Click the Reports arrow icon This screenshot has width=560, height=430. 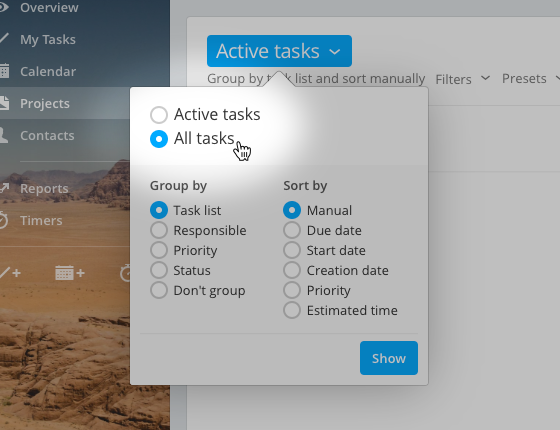coord(4,188)
